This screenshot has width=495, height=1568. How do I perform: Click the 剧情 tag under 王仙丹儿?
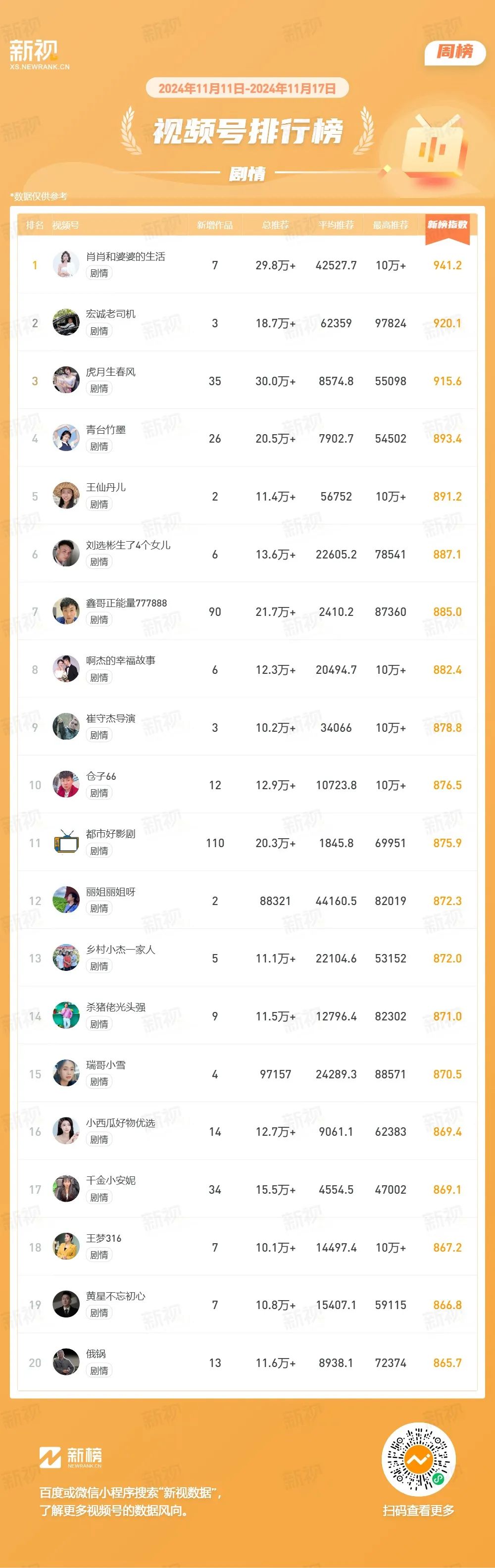click(x=99, y=504)
